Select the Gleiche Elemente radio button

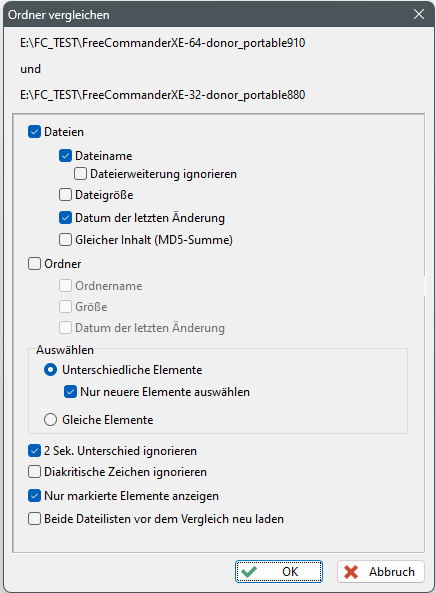pyautogui.click(x=51, y=419)
